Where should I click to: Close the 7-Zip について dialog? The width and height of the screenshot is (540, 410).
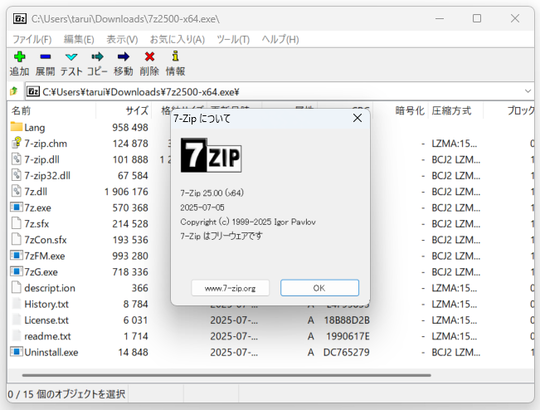(357, 118)
